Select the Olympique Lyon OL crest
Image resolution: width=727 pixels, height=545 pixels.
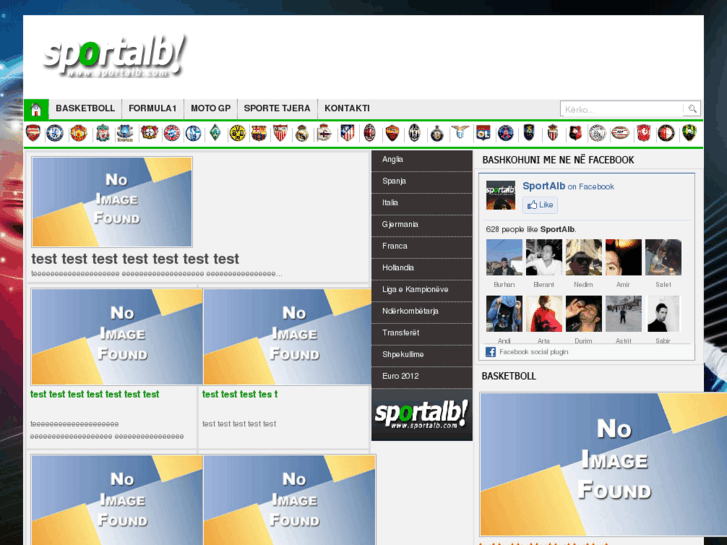coord(483,133)
